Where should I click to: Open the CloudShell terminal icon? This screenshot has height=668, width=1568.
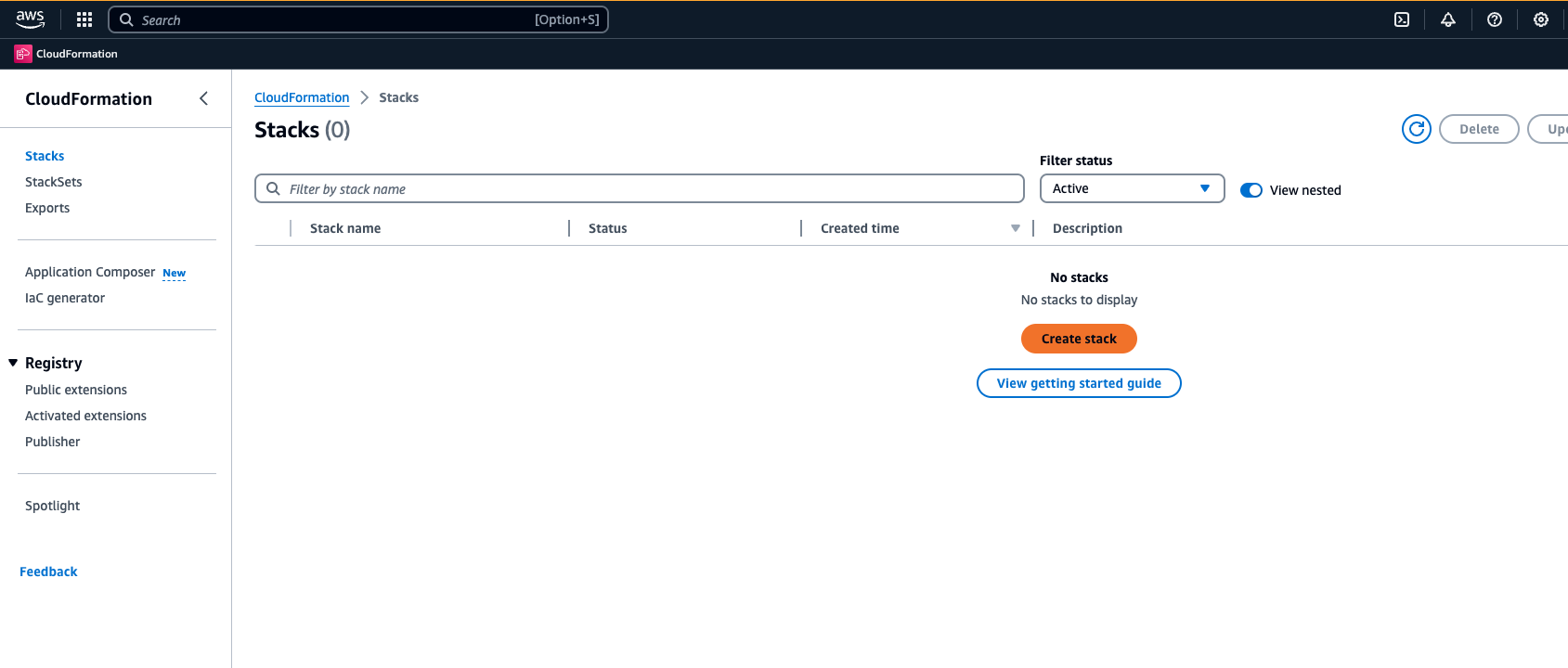[x=1402, y=19]
